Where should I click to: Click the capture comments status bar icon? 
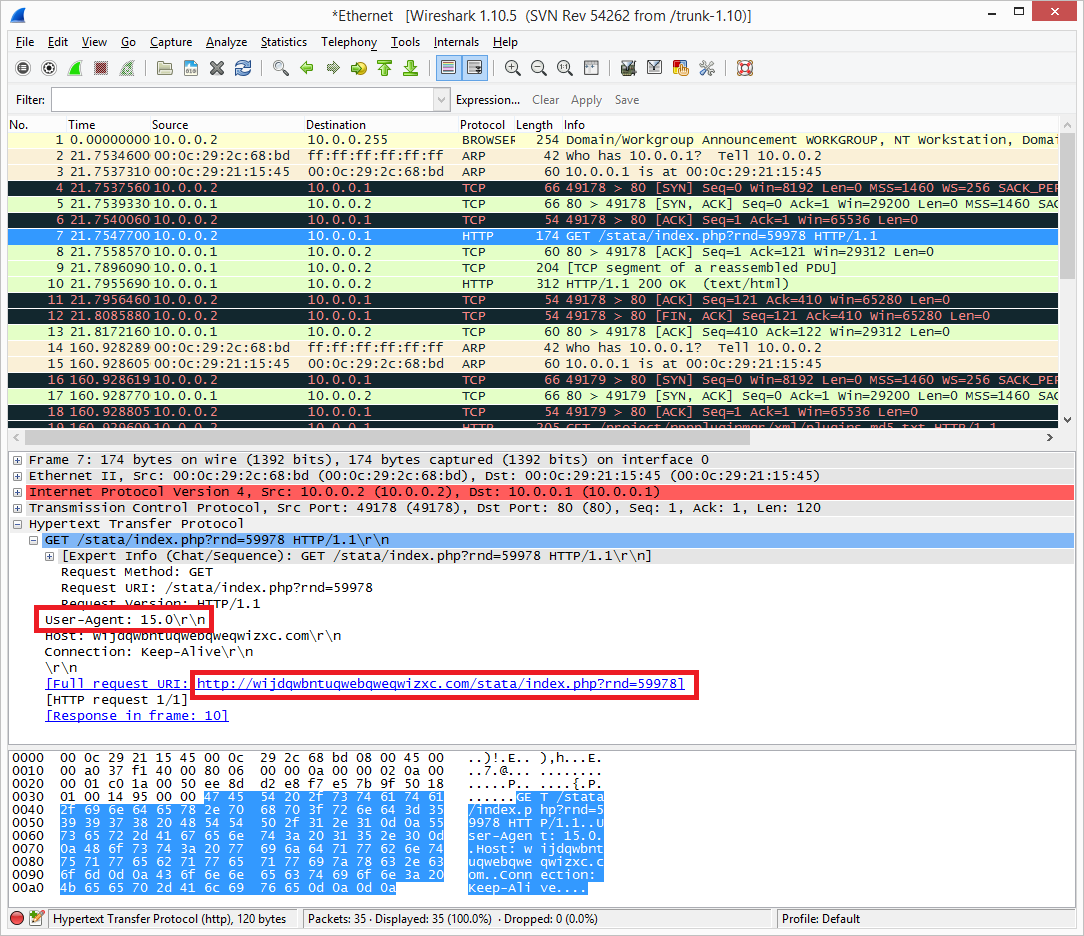pos(37,919)
